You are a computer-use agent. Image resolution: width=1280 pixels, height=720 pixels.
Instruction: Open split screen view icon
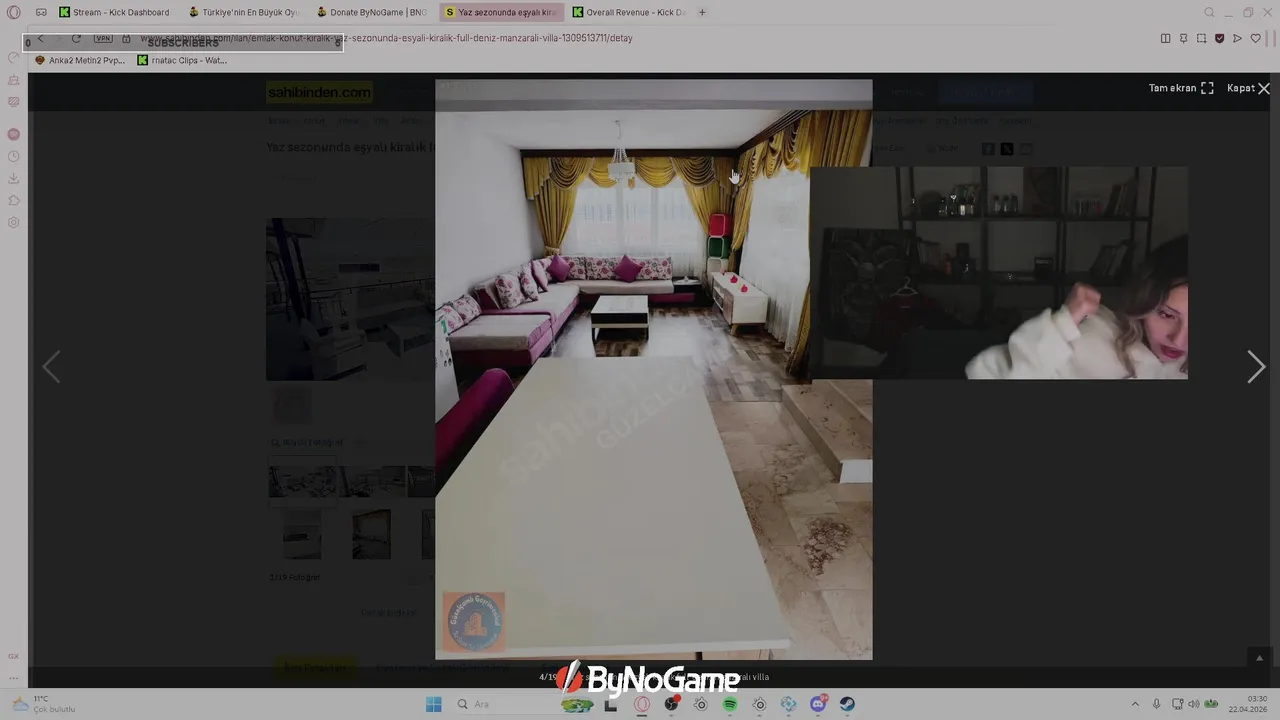pos(1165,38)
